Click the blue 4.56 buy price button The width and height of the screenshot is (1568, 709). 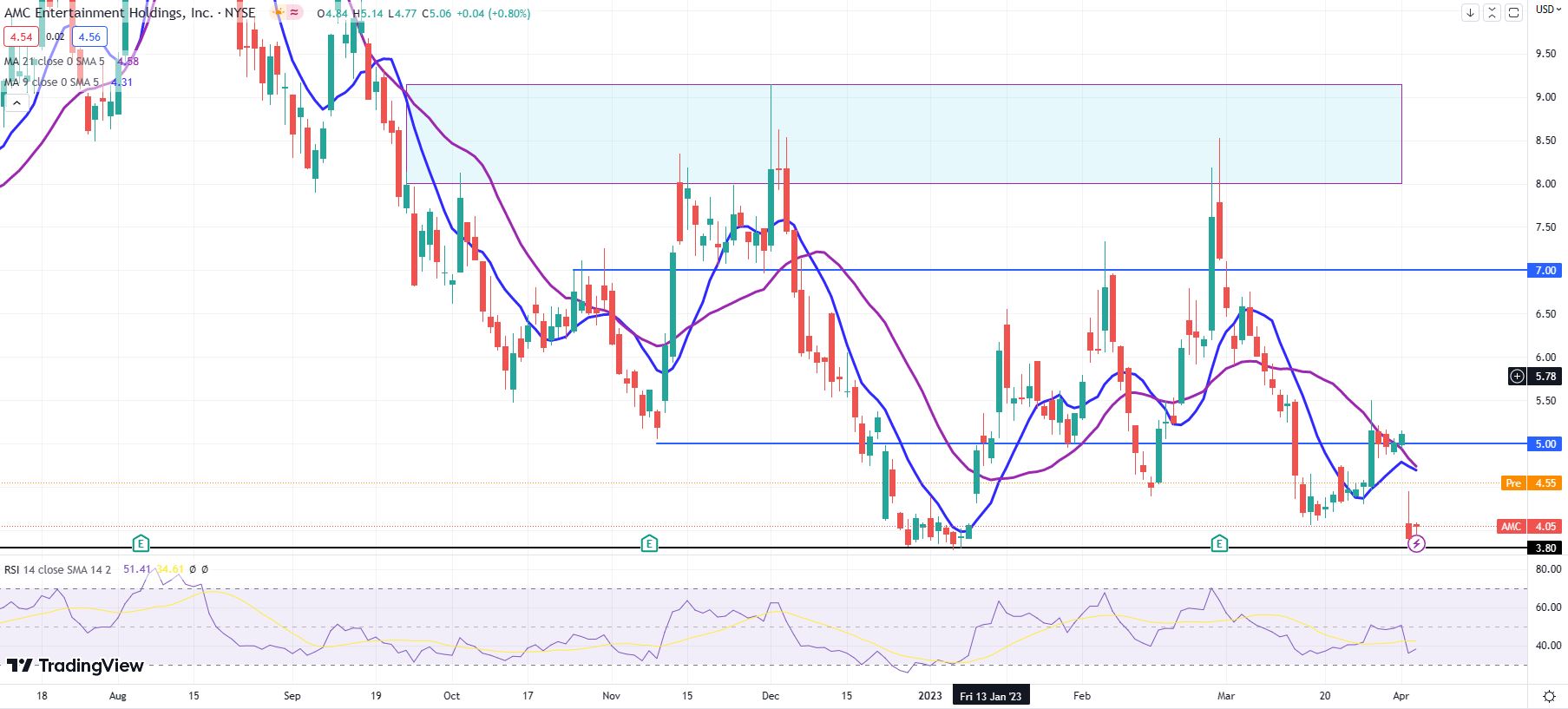[x=89, y=36]
